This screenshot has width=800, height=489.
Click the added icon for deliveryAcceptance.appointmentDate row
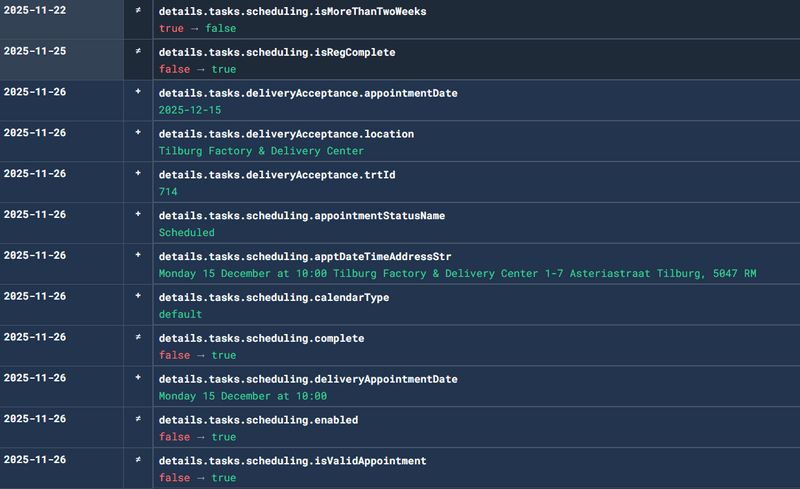(138, 92)
